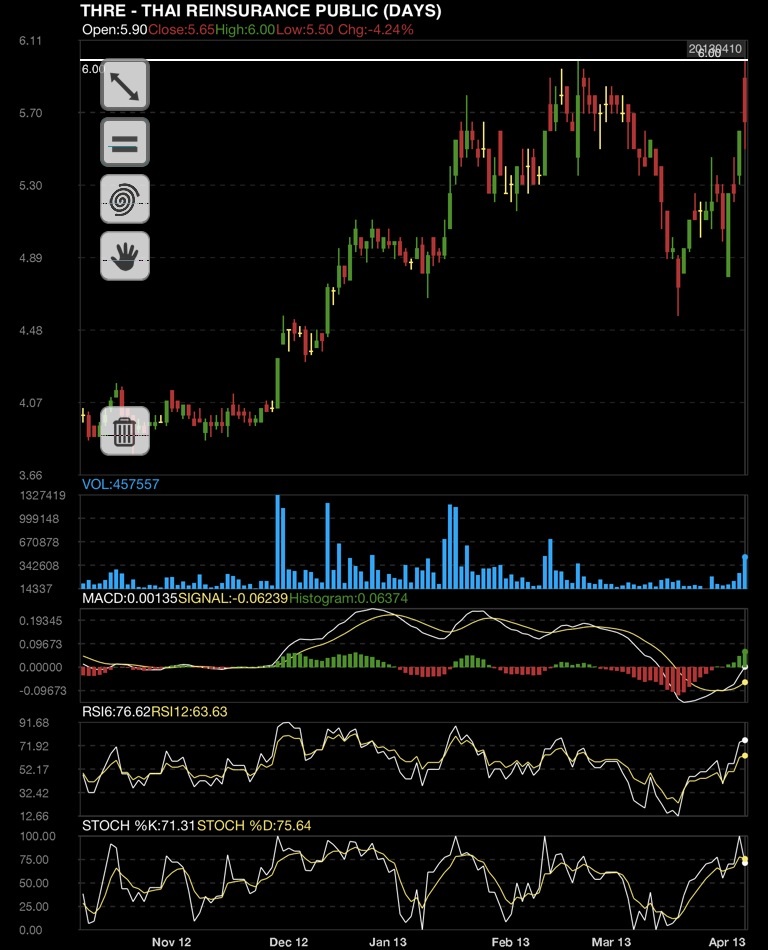Click the MACD:0.00135 label
The width and height of the screenshot is (768, 950).
130,599
